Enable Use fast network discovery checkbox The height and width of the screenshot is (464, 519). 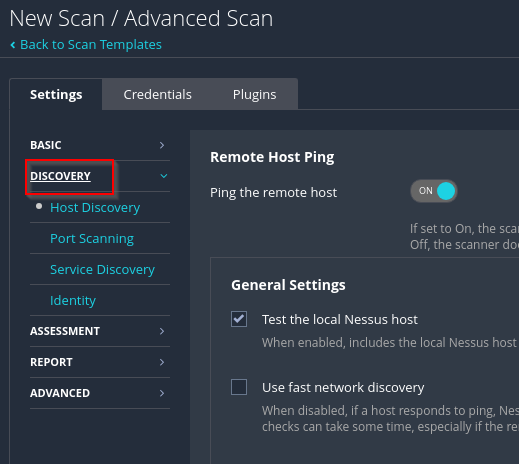[x=239, y=387]
